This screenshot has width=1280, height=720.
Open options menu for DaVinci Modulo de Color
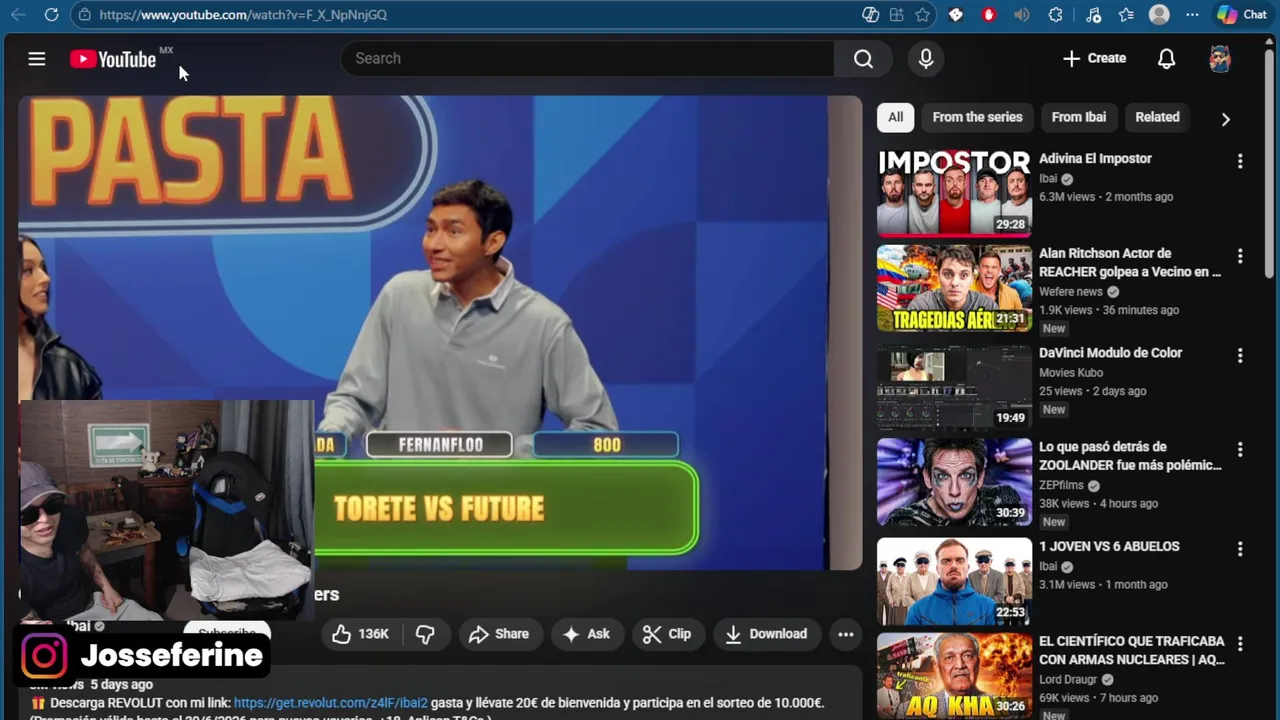1240,355
